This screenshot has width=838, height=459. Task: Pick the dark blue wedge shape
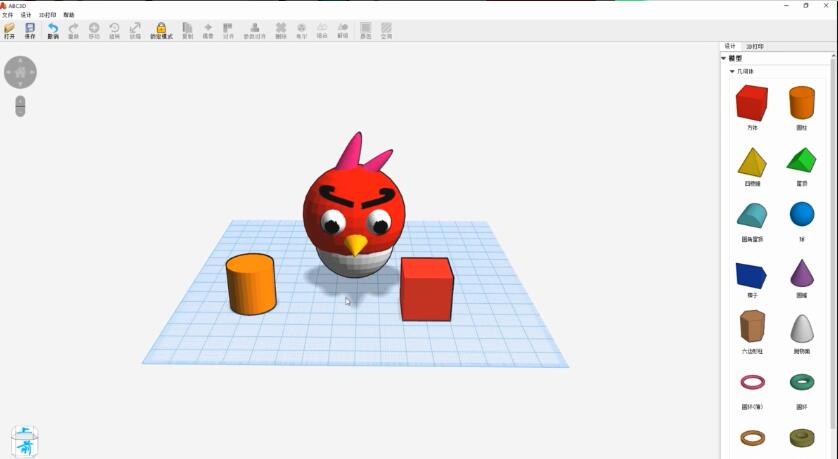(x=751, y=275)
